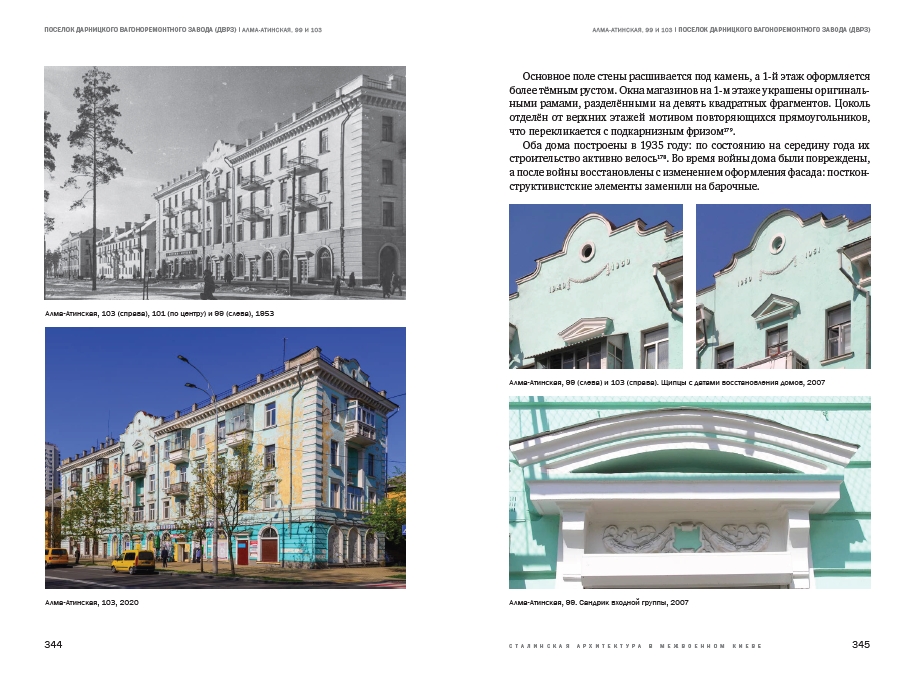Click the caption ending with '1953'
Image resolution: width=919 pixels, height=673 pixels.
coord(160,313)
